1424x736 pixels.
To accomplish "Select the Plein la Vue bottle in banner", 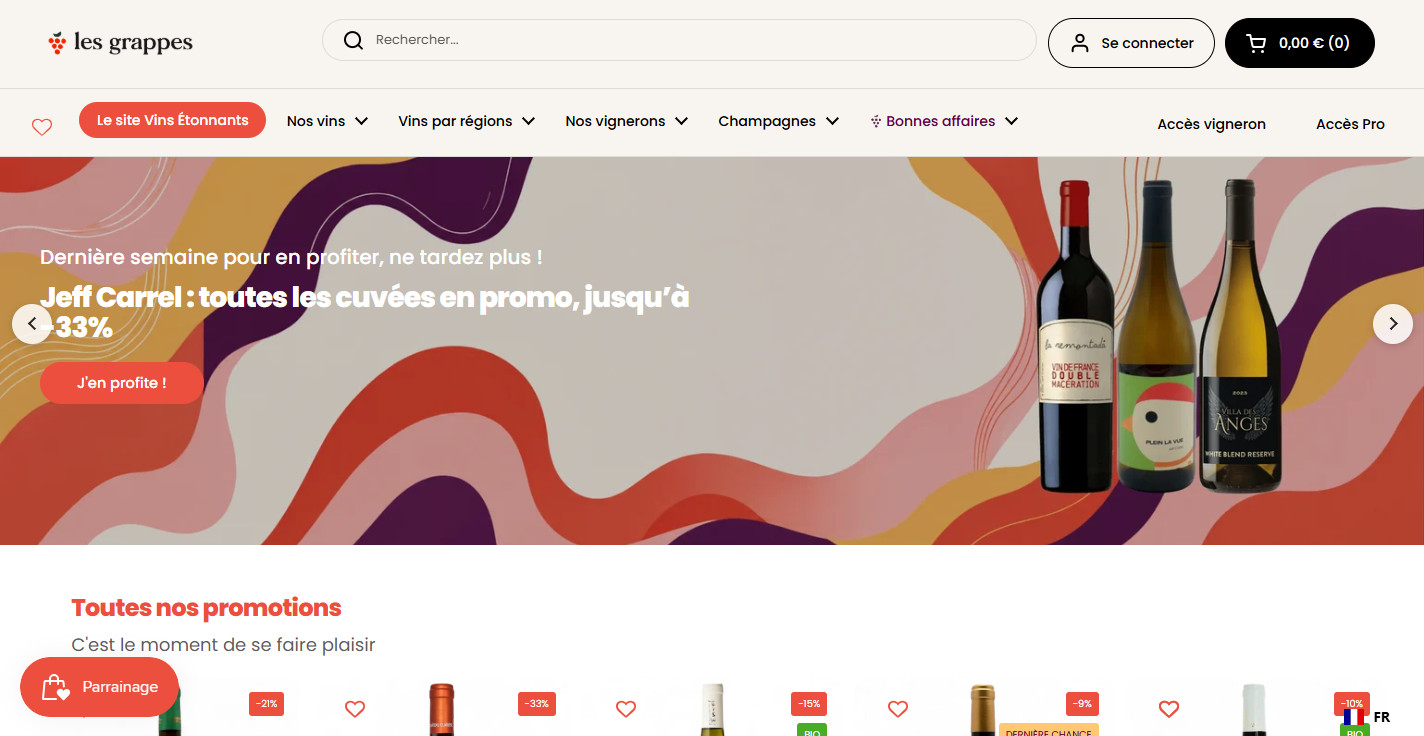I will [1157, 335].
